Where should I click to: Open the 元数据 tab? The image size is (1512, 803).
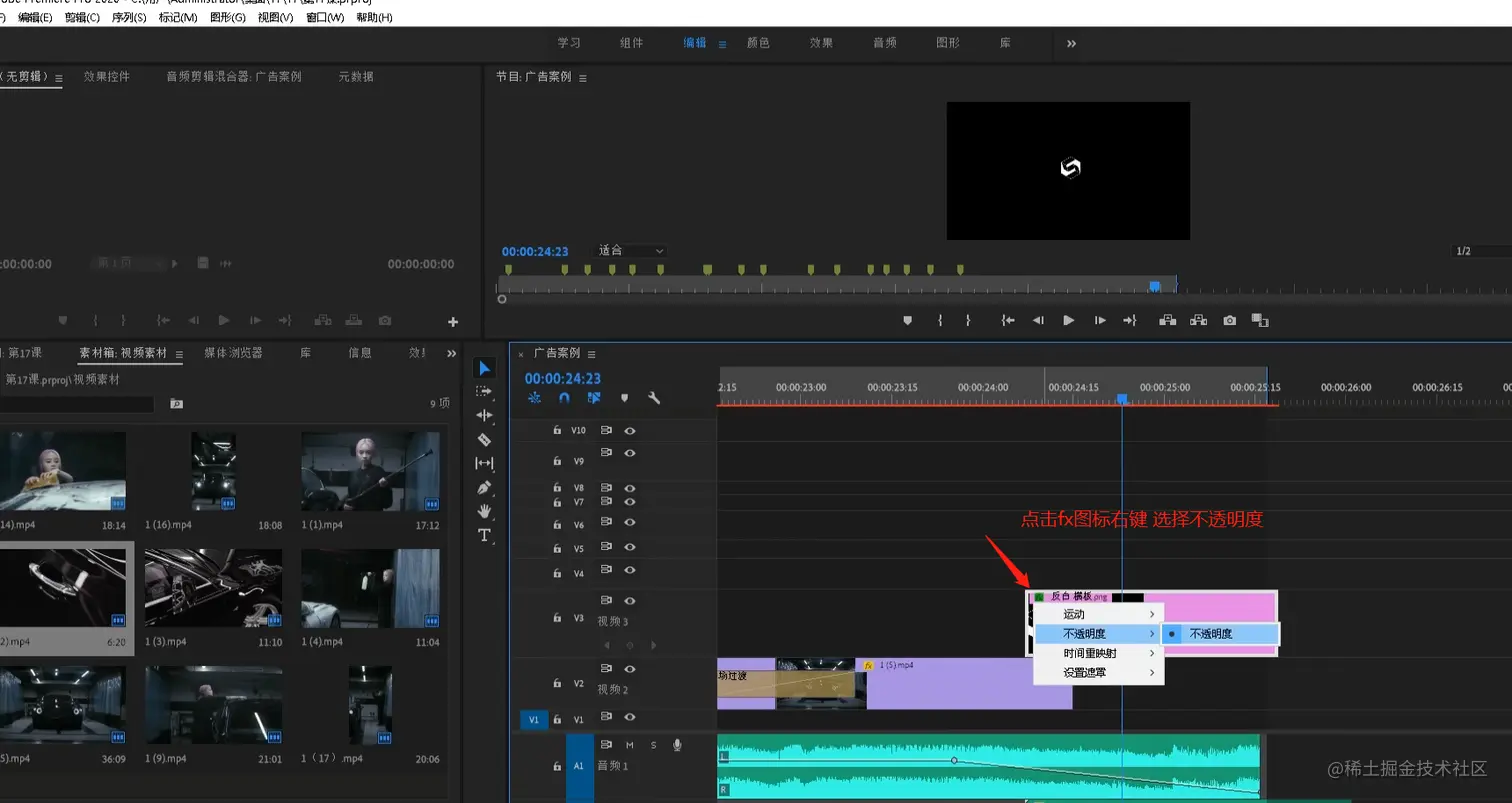coord(356,76)
